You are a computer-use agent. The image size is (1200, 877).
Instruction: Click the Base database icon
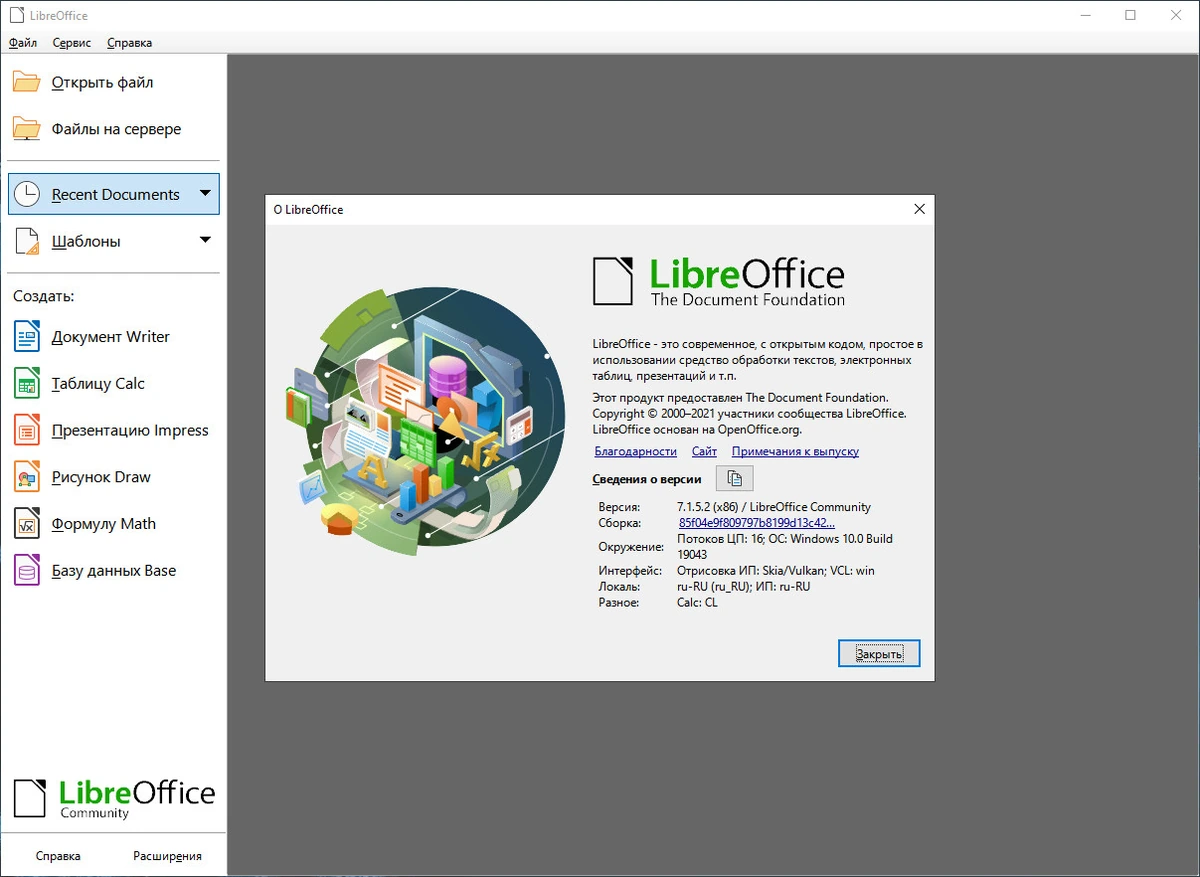pos(27,570)
